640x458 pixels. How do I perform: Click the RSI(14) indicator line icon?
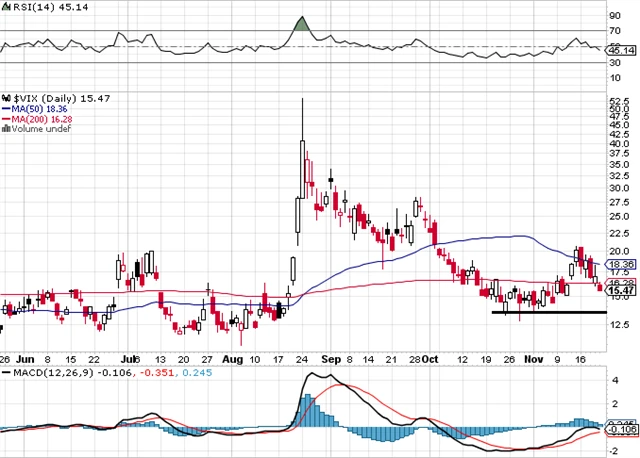click(x=6, y=7)
